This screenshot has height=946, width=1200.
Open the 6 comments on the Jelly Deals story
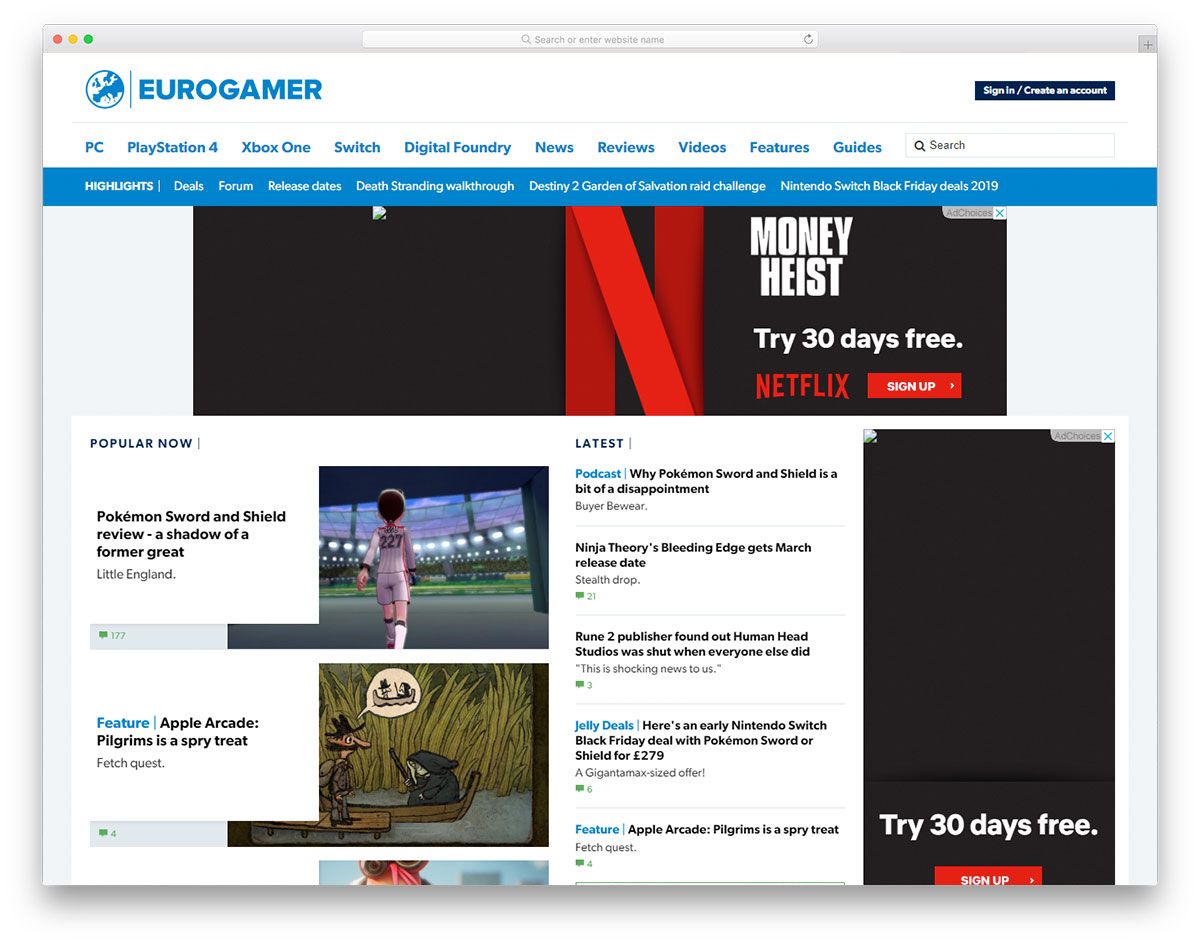coord(584,789)
